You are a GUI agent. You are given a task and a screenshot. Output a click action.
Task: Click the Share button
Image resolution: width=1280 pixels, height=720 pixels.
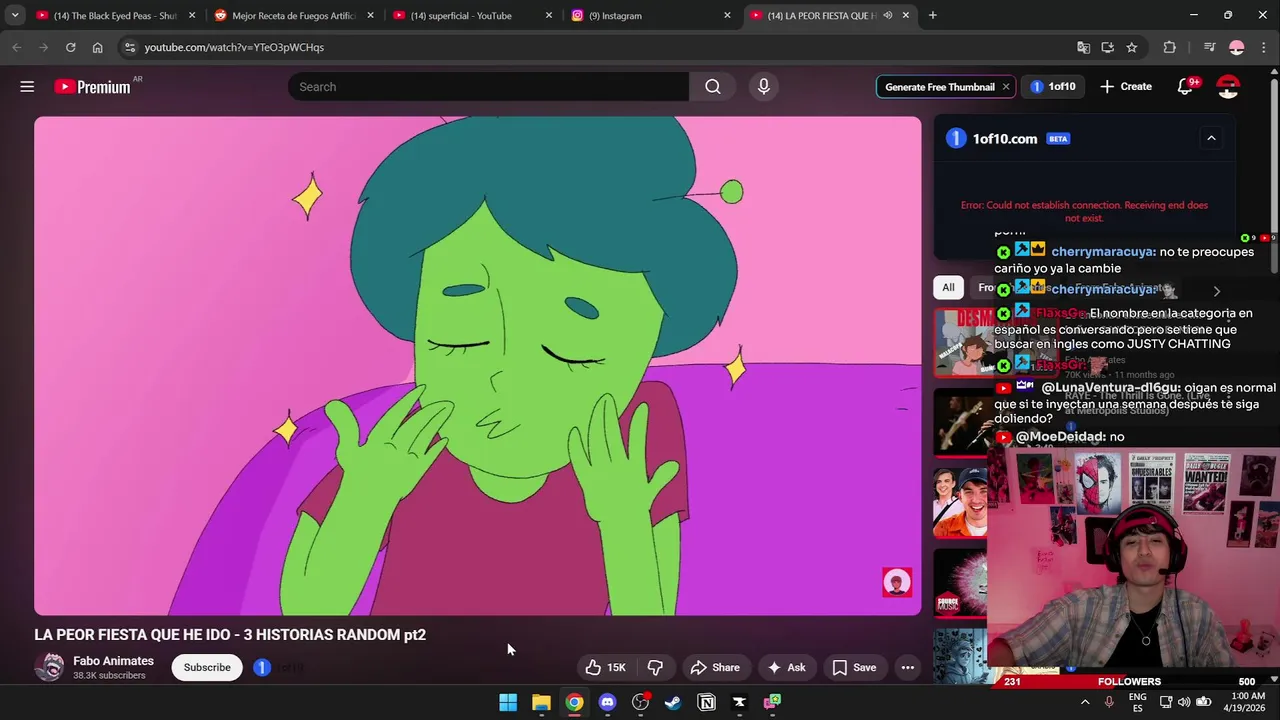pyautogui.click(x=715, y=668)
